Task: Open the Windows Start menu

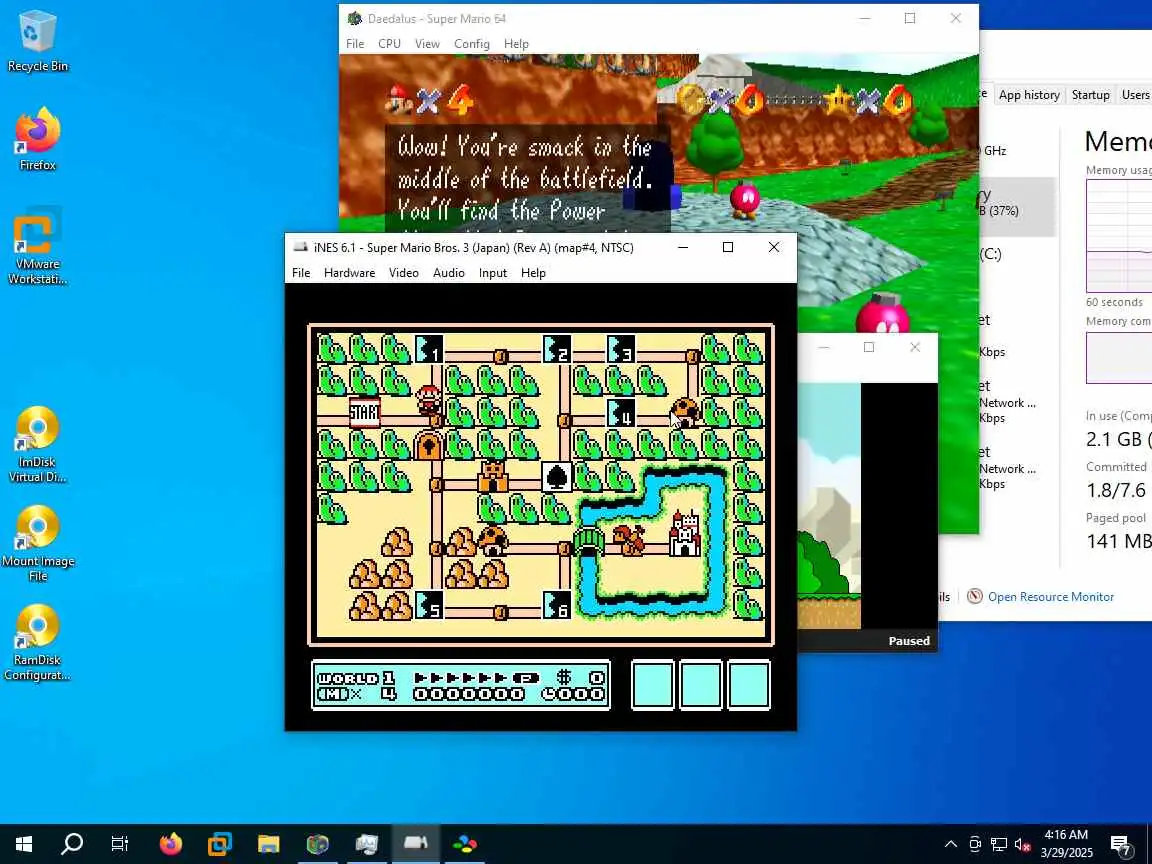Action: [24, 843]
